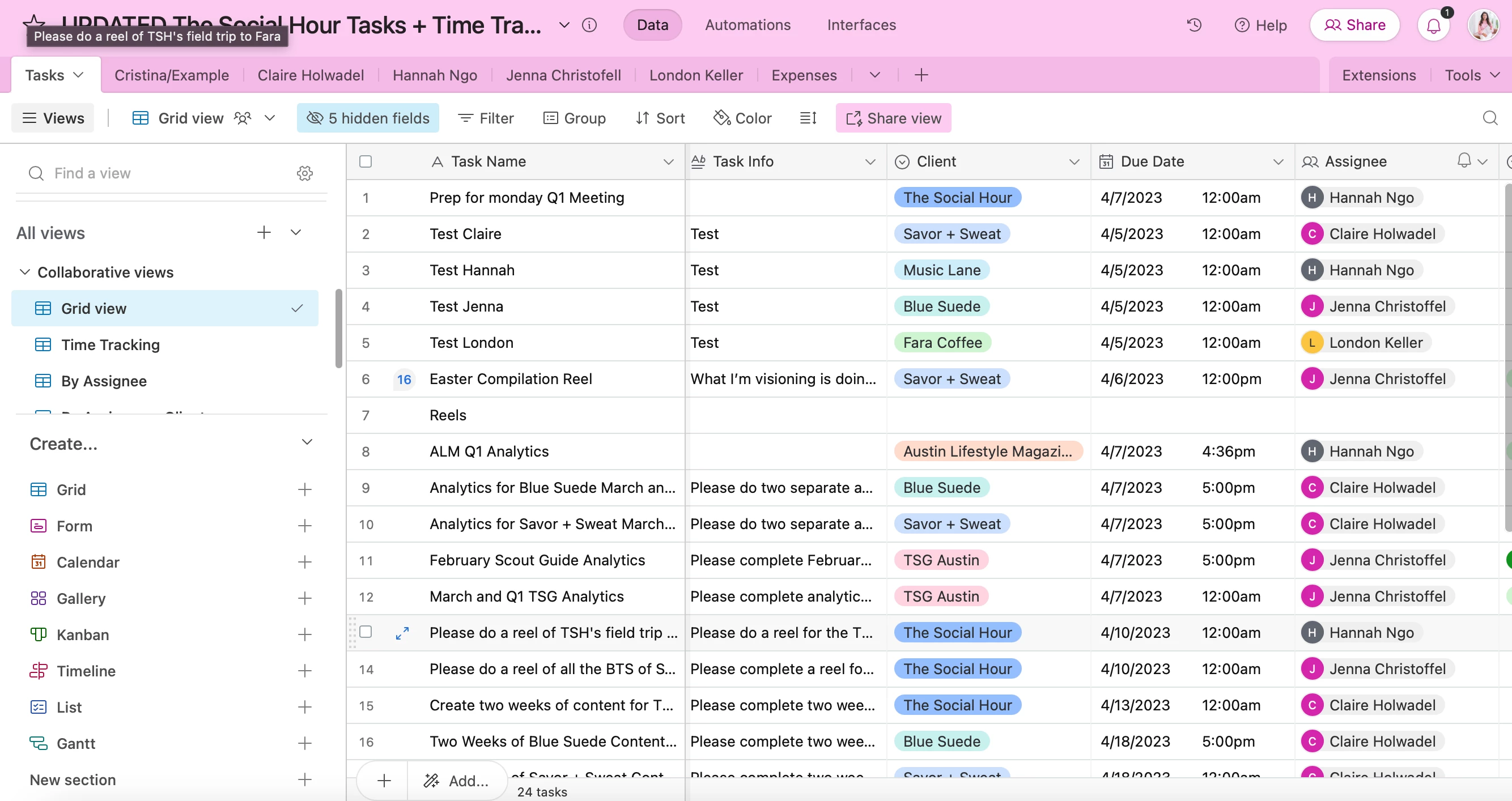Add a new table with plus icon
The image size is (1512, 801).
(x=921, y=75)
